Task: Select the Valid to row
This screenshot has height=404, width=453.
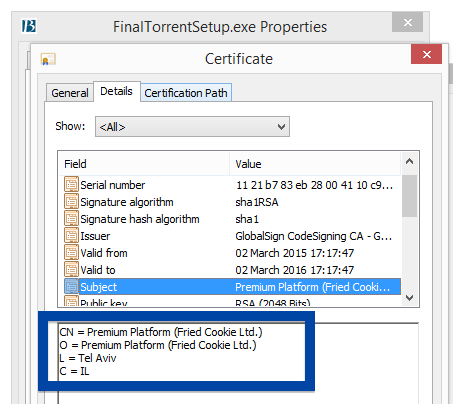Action: (230, 270)
